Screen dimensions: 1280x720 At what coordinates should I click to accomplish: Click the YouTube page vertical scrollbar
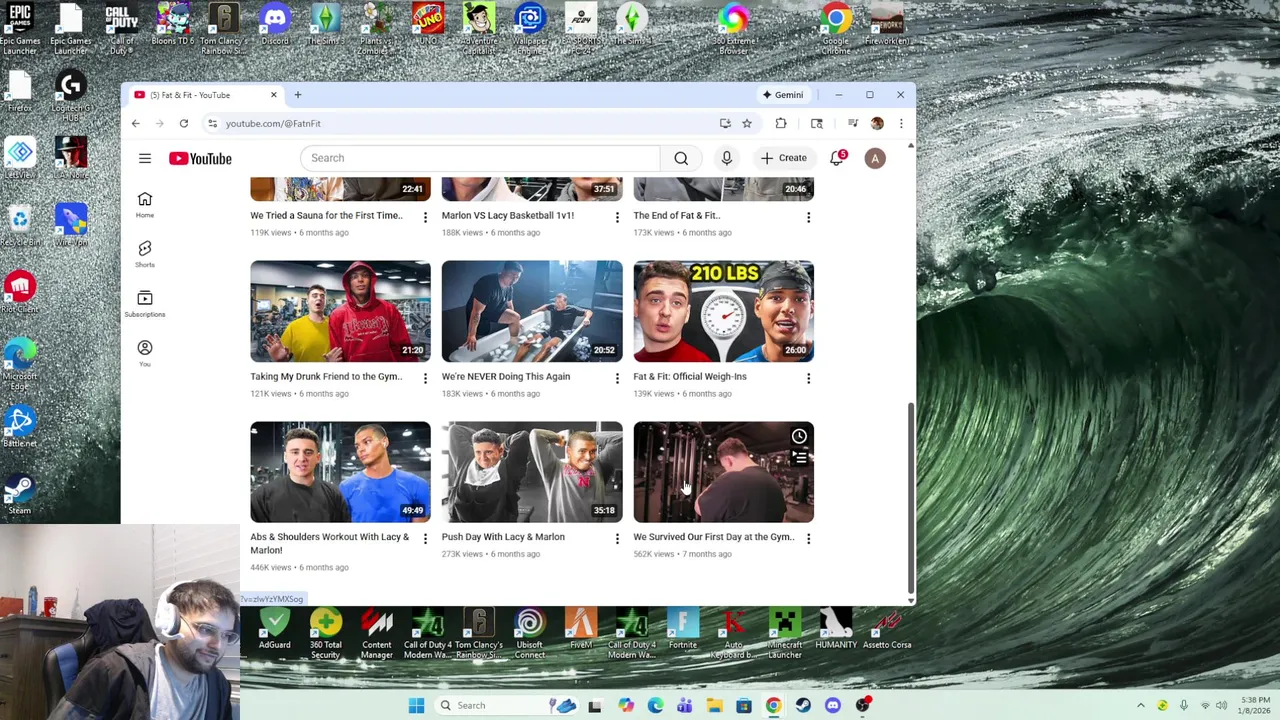click(x=910, y=497)
